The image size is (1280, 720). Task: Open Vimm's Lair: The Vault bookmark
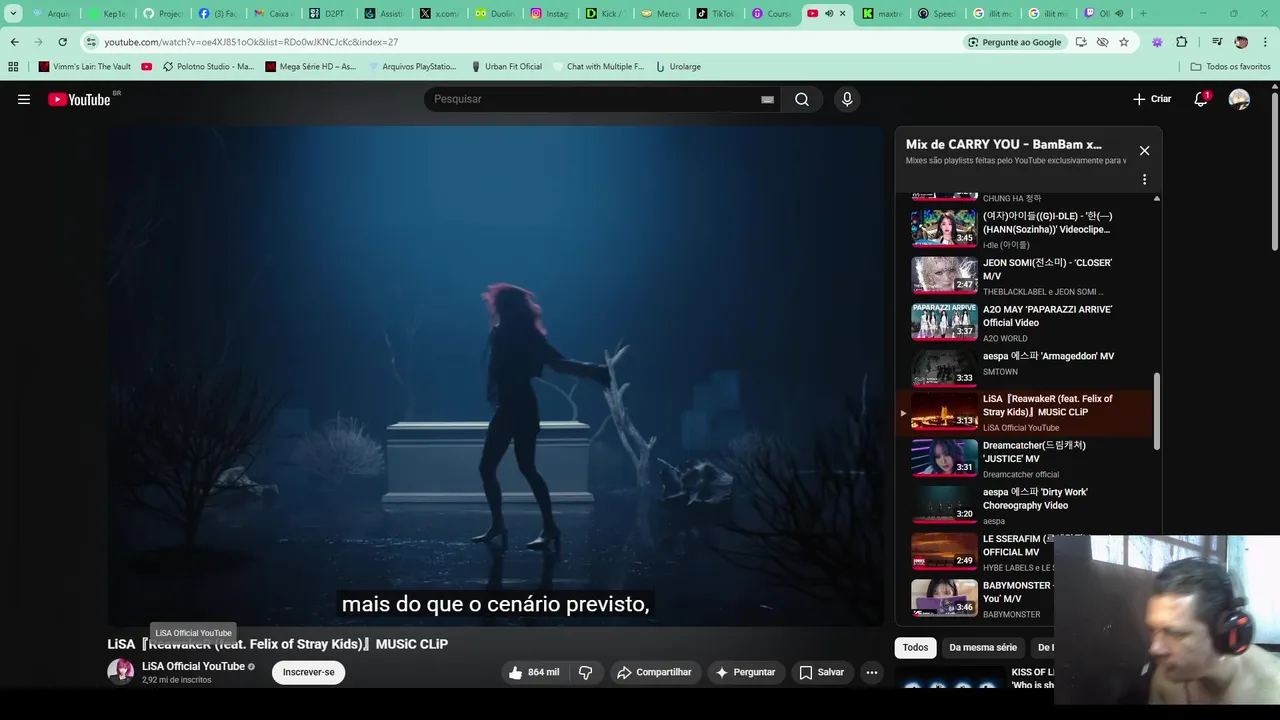click(85, 67)
